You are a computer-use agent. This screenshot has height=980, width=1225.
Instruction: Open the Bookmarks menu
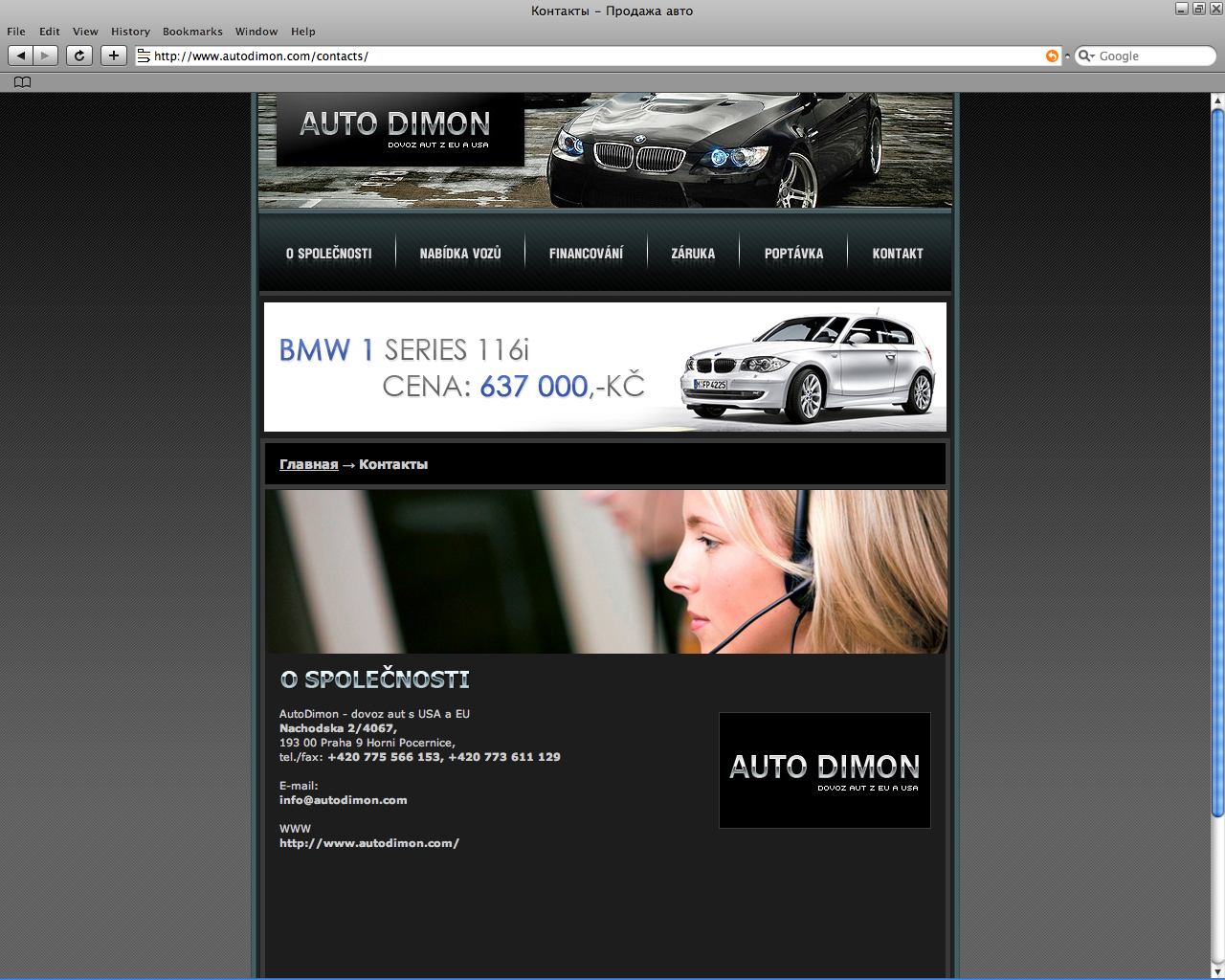192,32
